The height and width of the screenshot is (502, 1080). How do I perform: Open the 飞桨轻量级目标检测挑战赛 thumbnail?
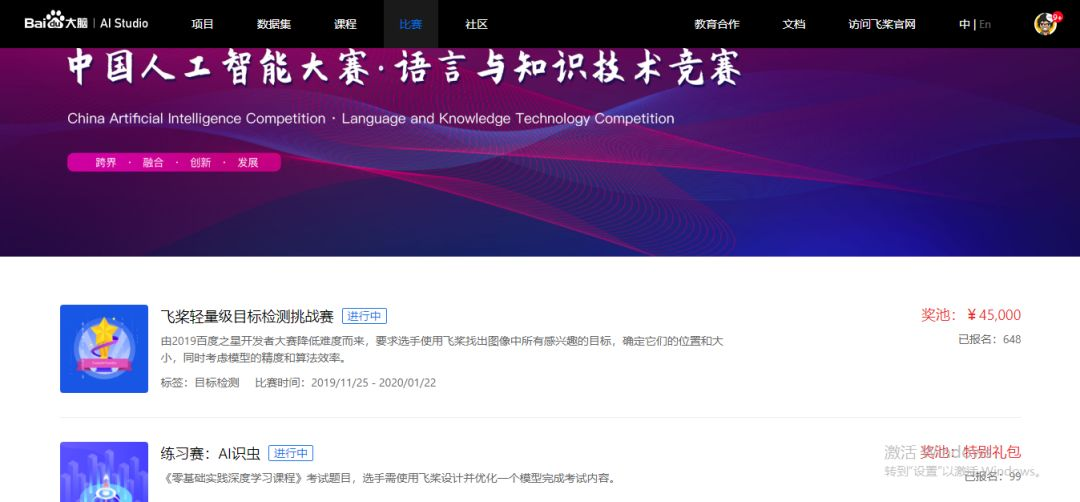click(x=104, y=348)
